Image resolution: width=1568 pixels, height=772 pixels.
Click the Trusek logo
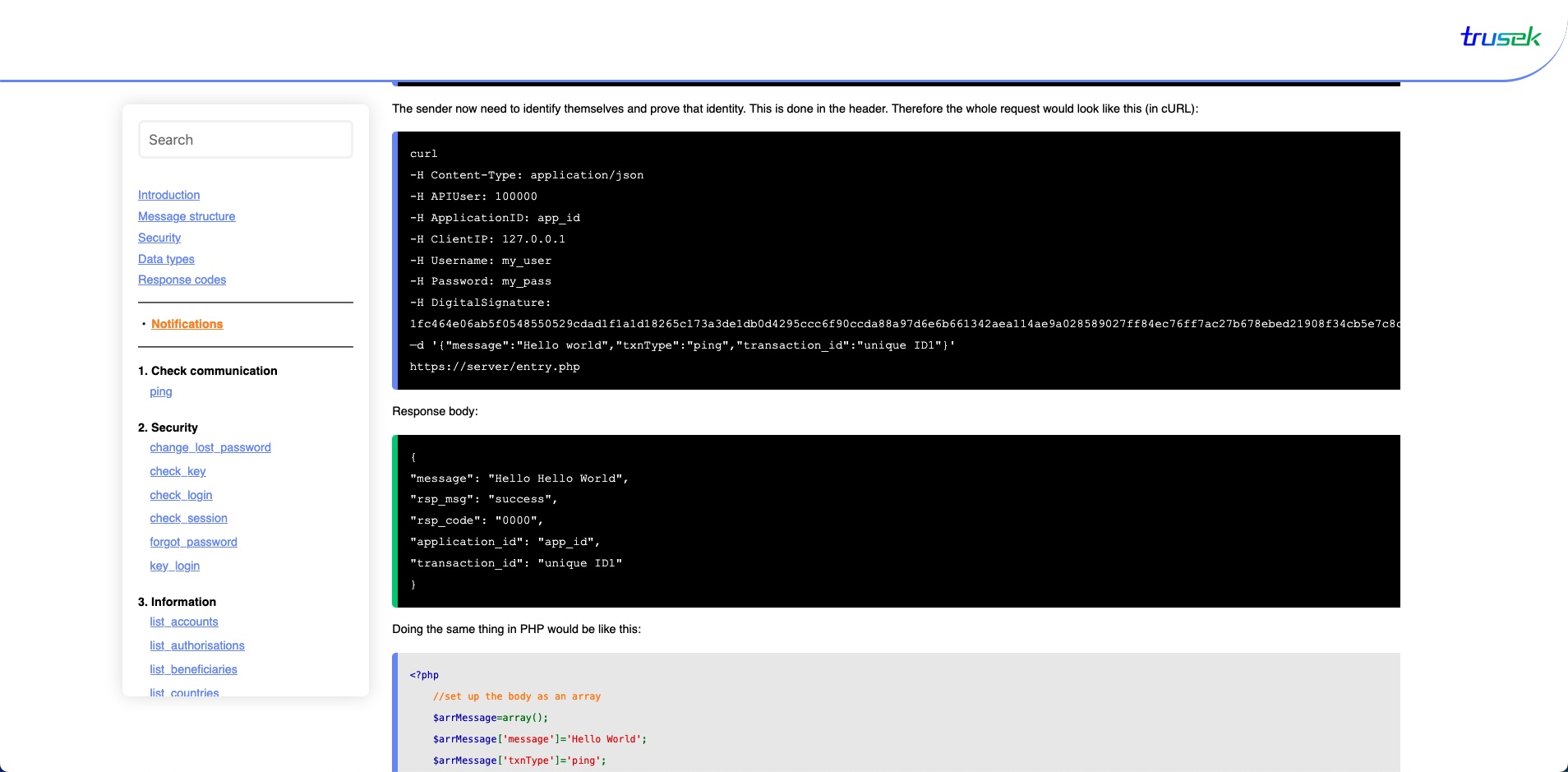pos(1500,37)
